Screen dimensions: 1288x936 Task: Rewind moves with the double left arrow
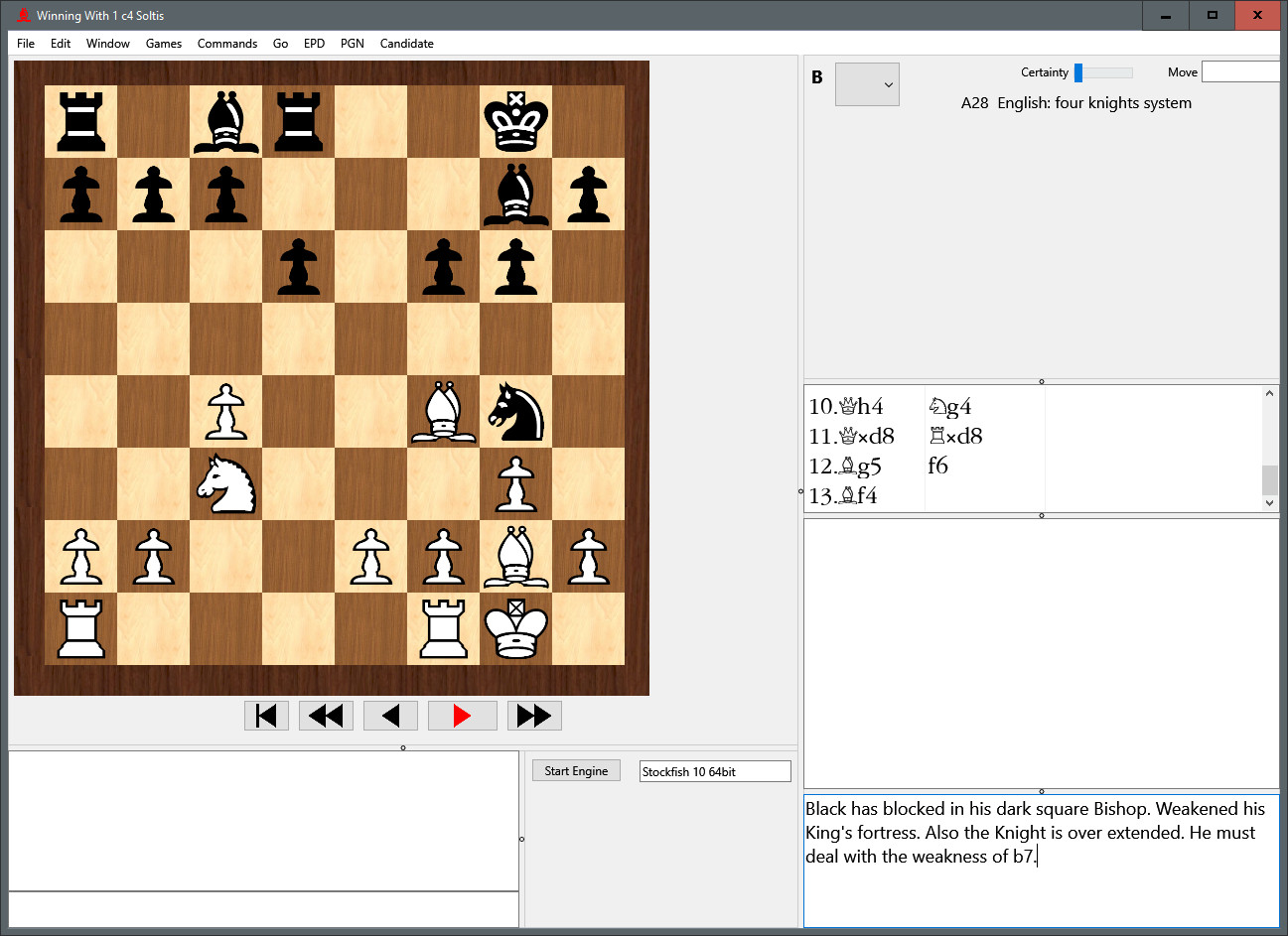(326, 716)
